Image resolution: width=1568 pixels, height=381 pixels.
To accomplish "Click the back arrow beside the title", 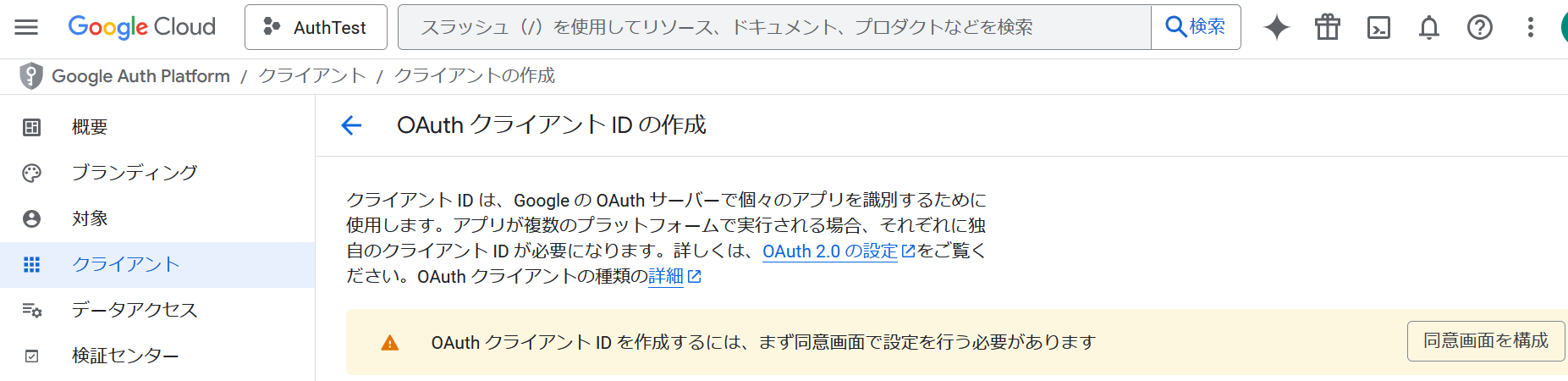I will click(351, 125).
